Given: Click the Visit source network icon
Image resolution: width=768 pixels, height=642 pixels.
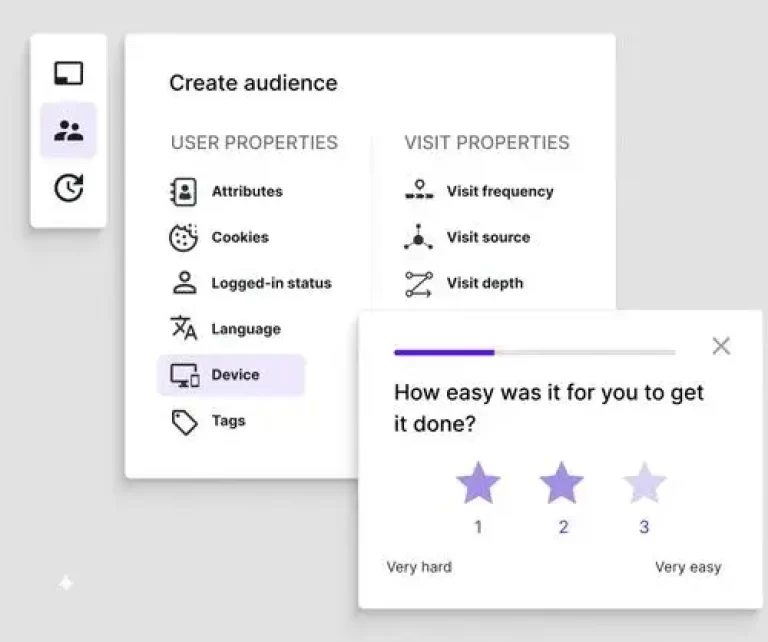Looking at the screenshot, I should 419,237.
